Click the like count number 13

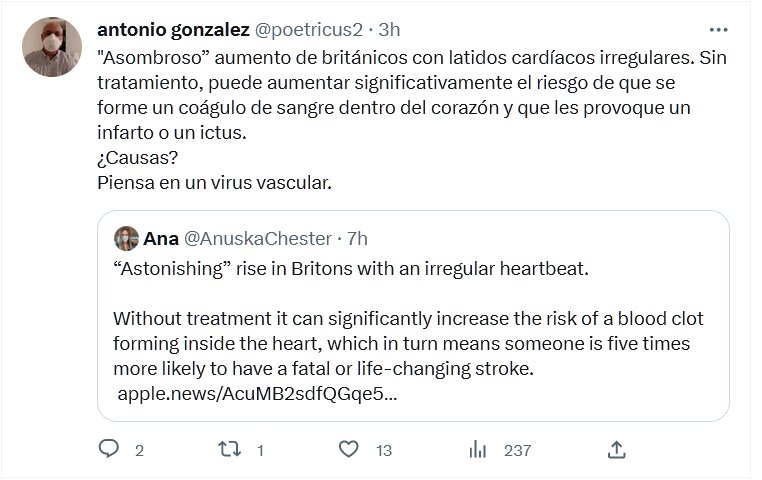tap(383, 451)
